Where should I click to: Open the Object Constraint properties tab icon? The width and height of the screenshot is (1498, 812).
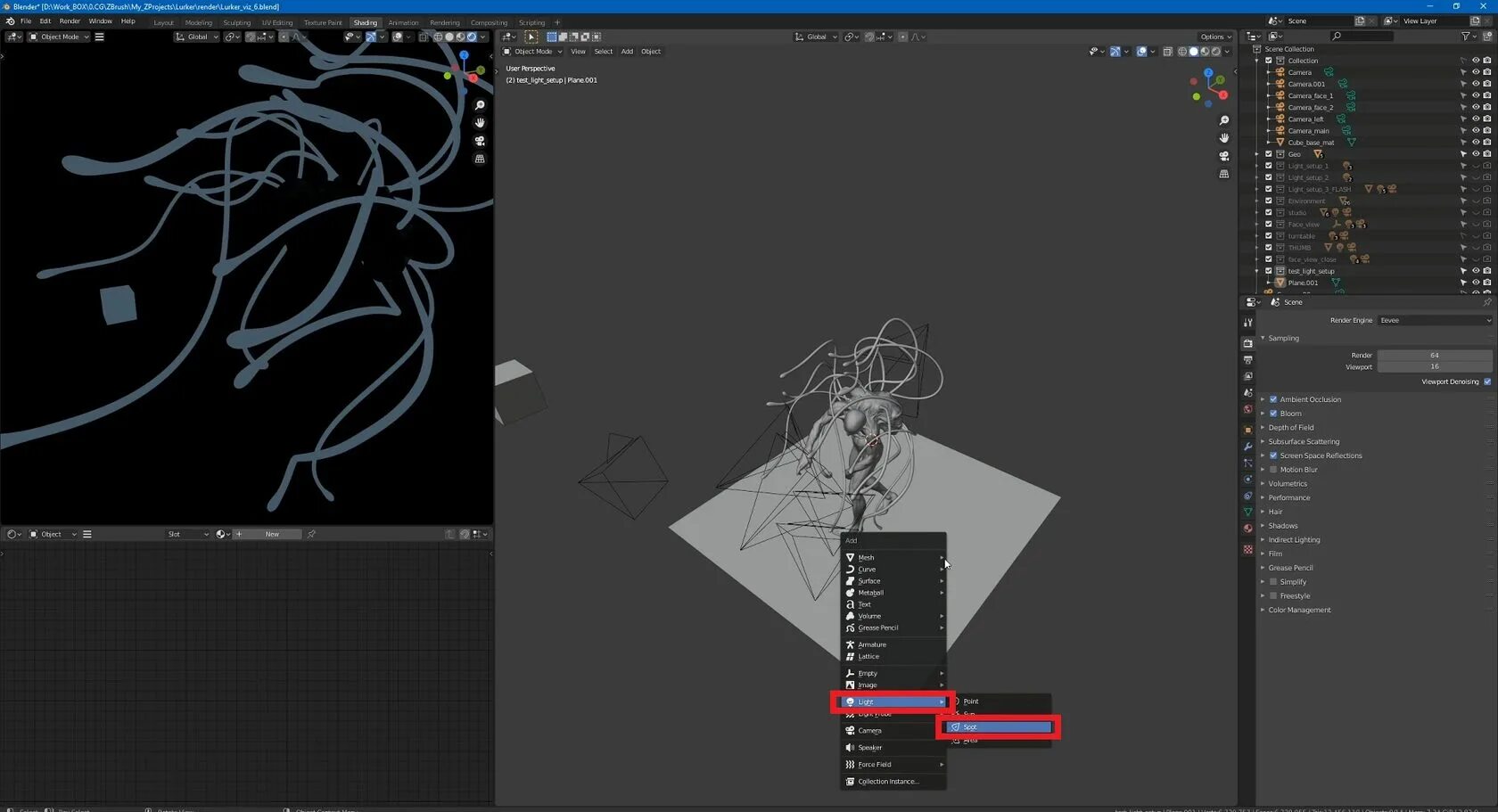[x=1248, y=496]
